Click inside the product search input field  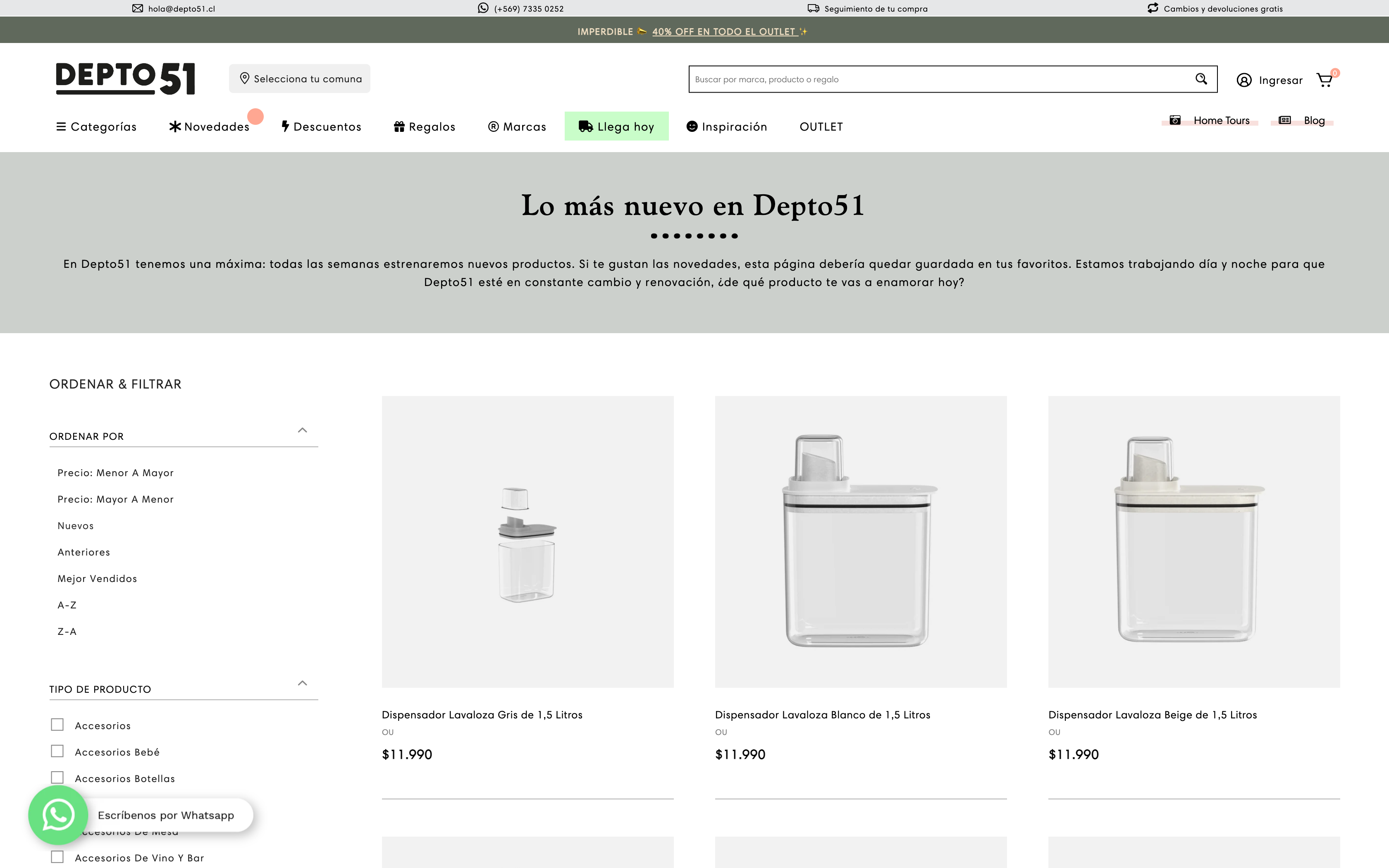918,79
